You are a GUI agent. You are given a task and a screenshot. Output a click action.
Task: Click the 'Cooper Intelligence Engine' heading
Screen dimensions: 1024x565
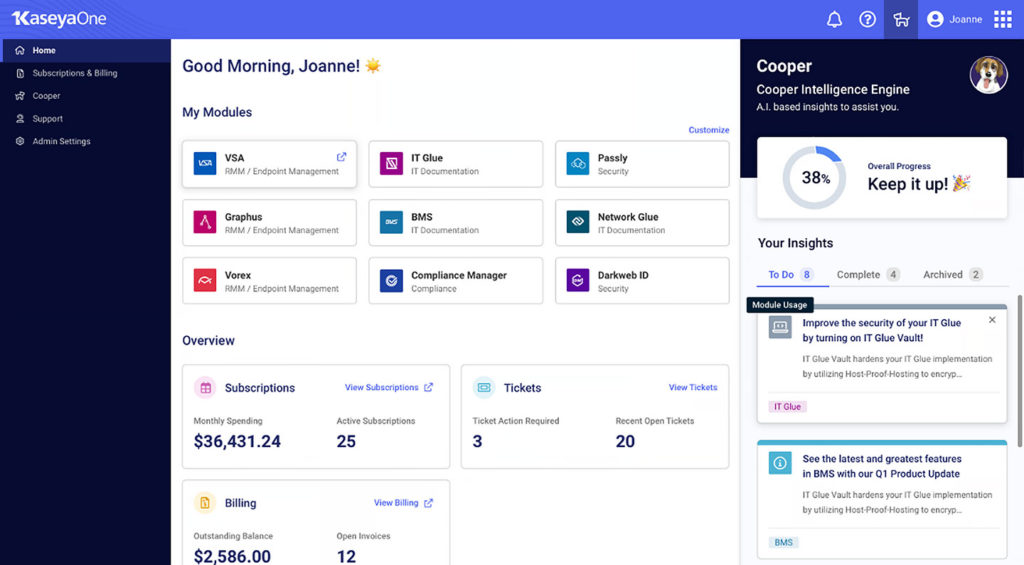coord(833,89)
